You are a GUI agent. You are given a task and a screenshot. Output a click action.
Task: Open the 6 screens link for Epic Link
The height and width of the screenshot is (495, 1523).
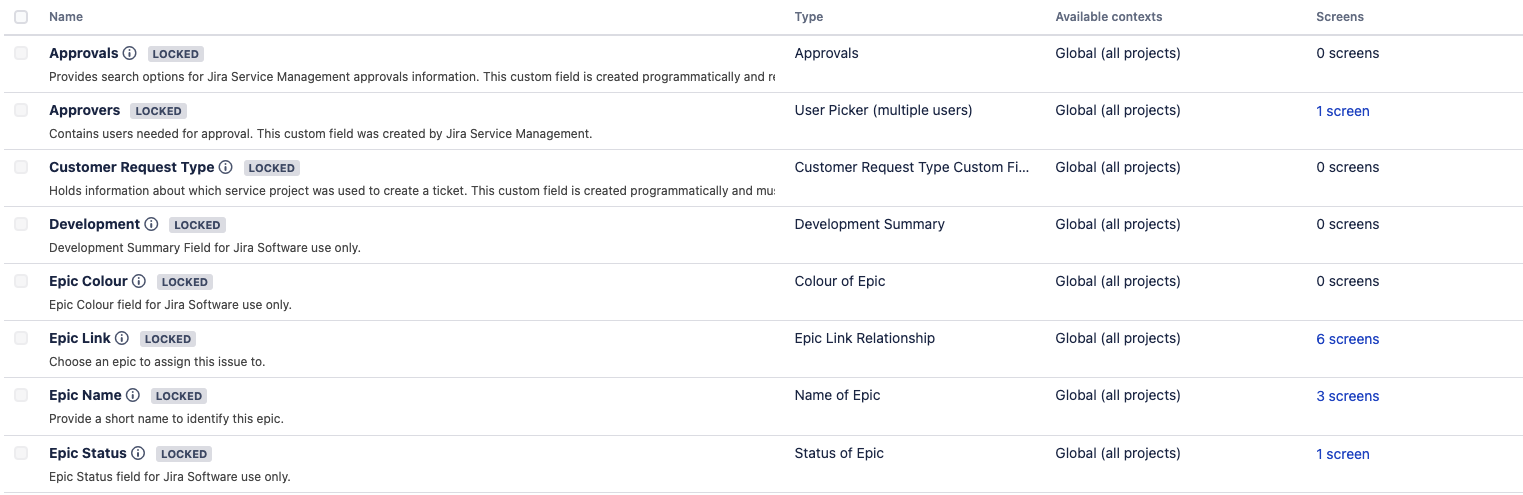[1347, 339]
